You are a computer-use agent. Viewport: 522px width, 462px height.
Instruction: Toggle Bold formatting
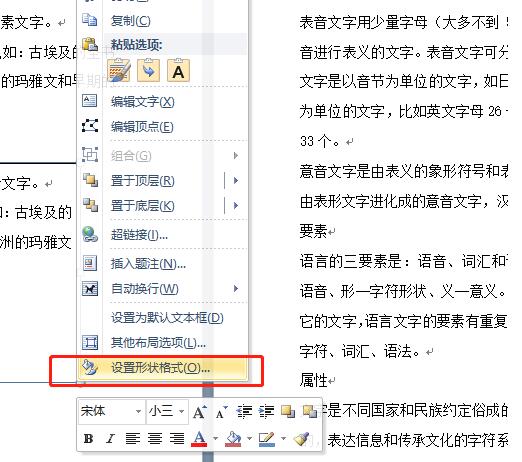[x=88, y=439]
